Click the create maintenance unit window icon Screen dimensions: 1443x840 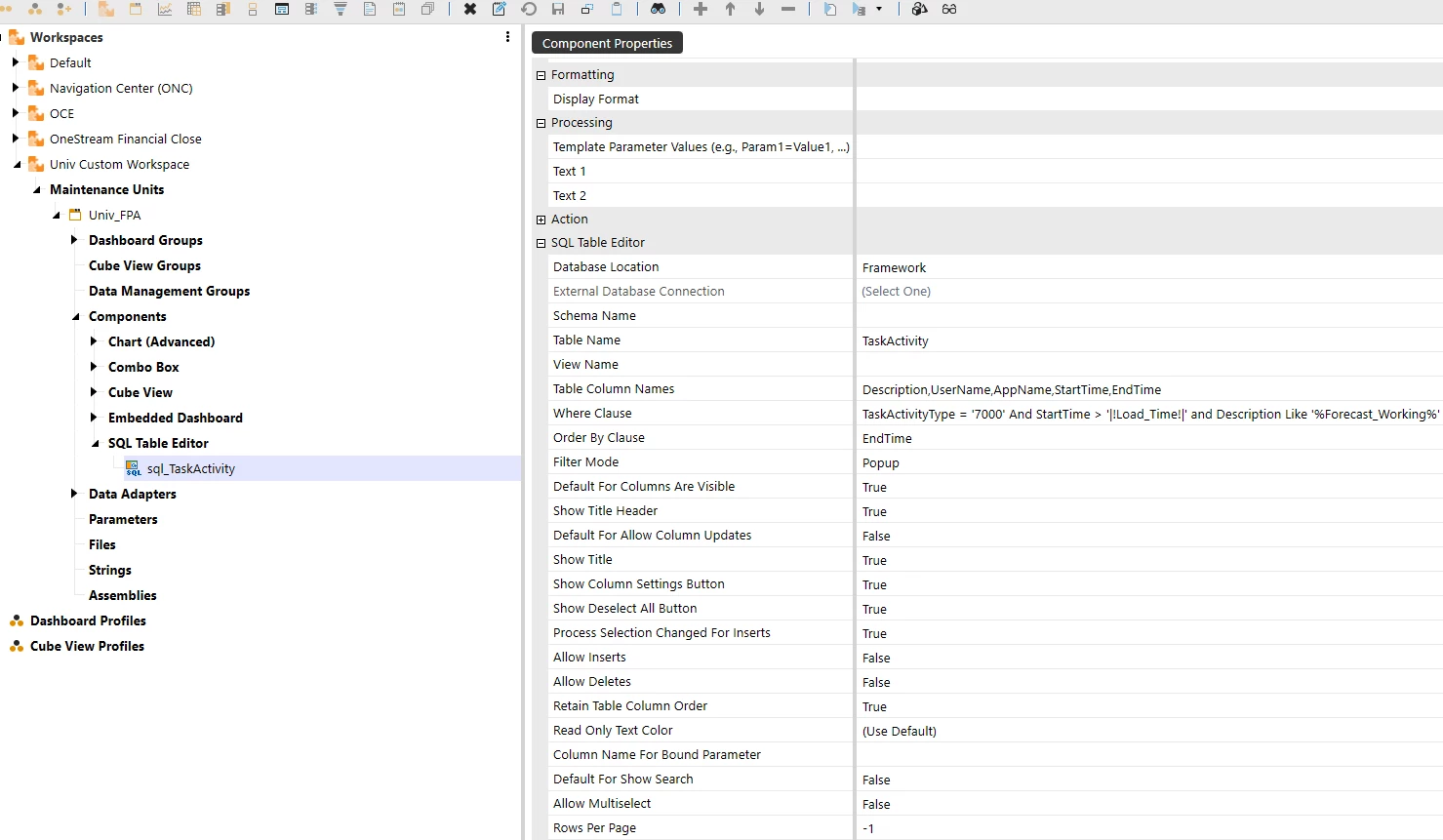pos(136,9)
